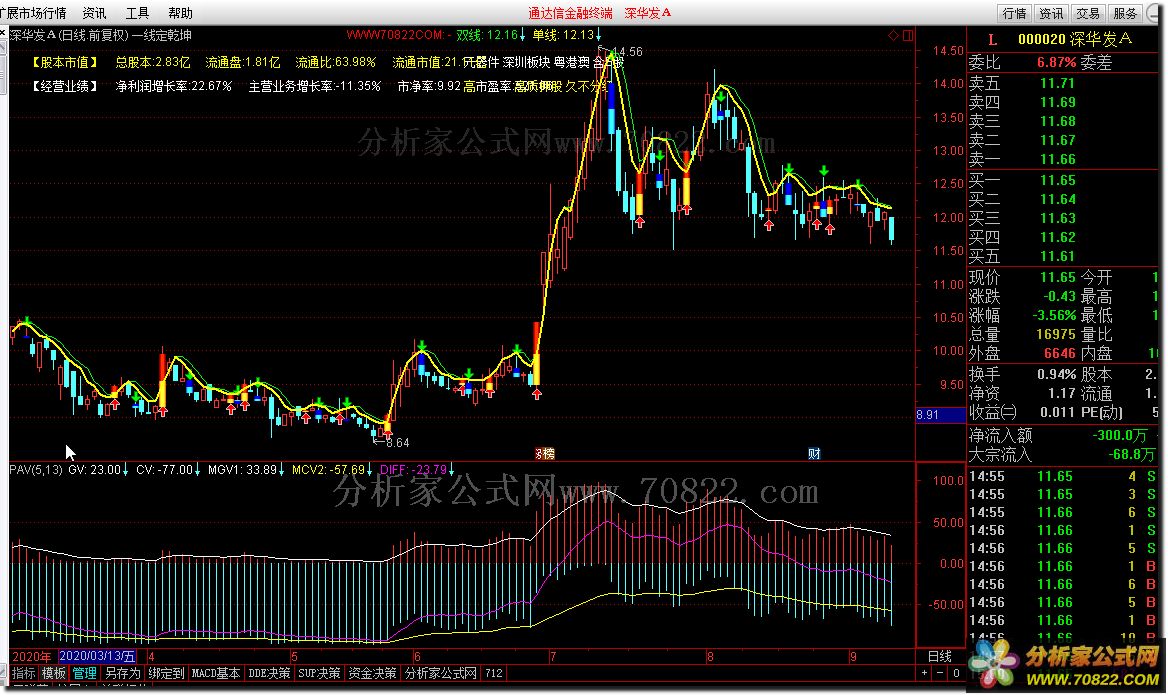Image resolution: width=1168 pixels, height=695 pixels.
Task: Click the red L icon before 000020
Action: click(992, 39)
